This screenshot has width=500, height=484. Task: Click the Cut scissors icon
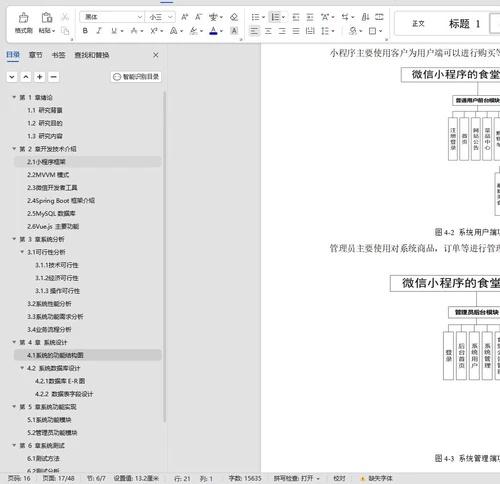(65, 17)
